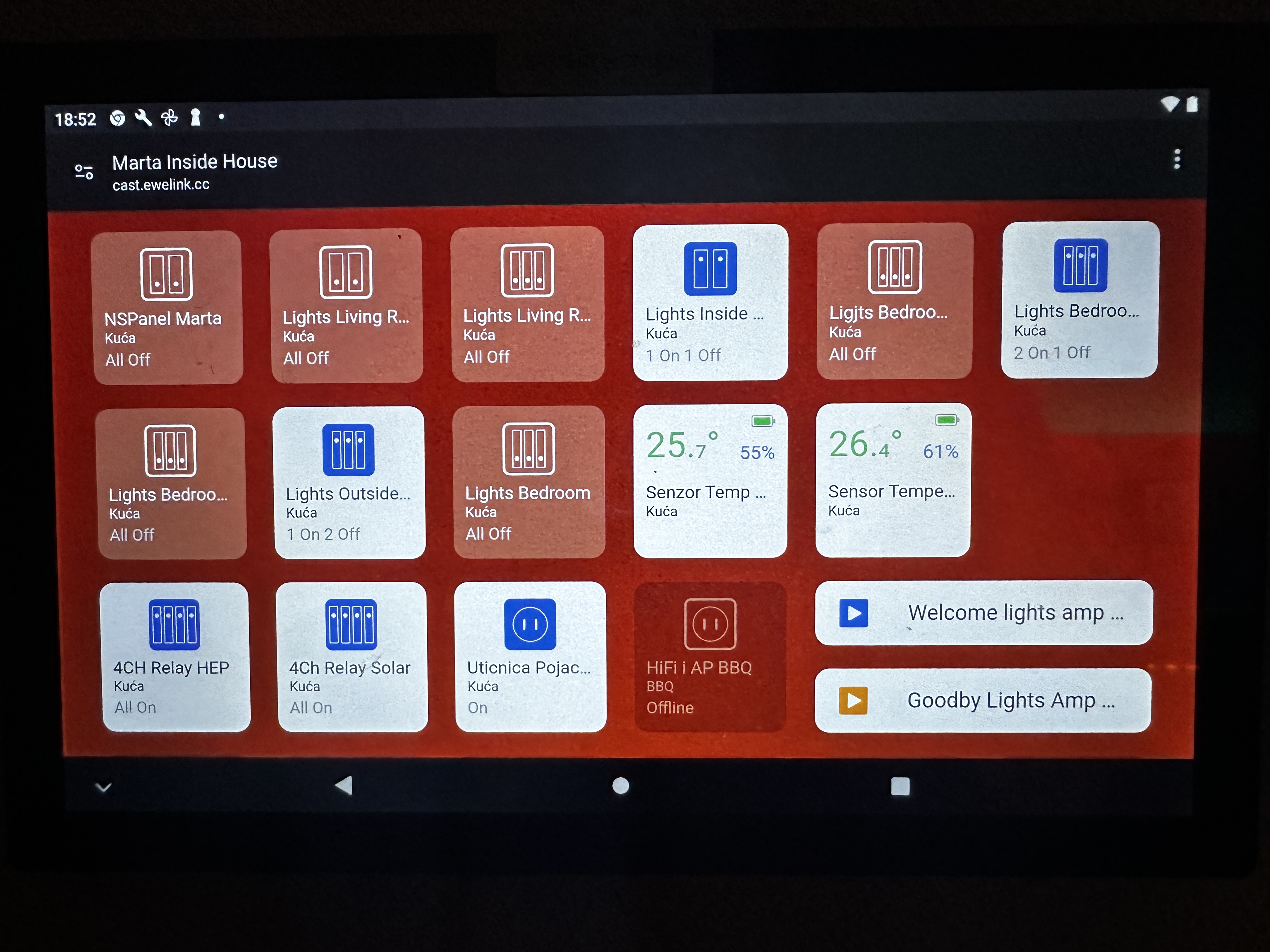Toggle the 4CH Relay HEP blue icon
This screenshot has height=952, width=1270.
click(x=174, y=624)
